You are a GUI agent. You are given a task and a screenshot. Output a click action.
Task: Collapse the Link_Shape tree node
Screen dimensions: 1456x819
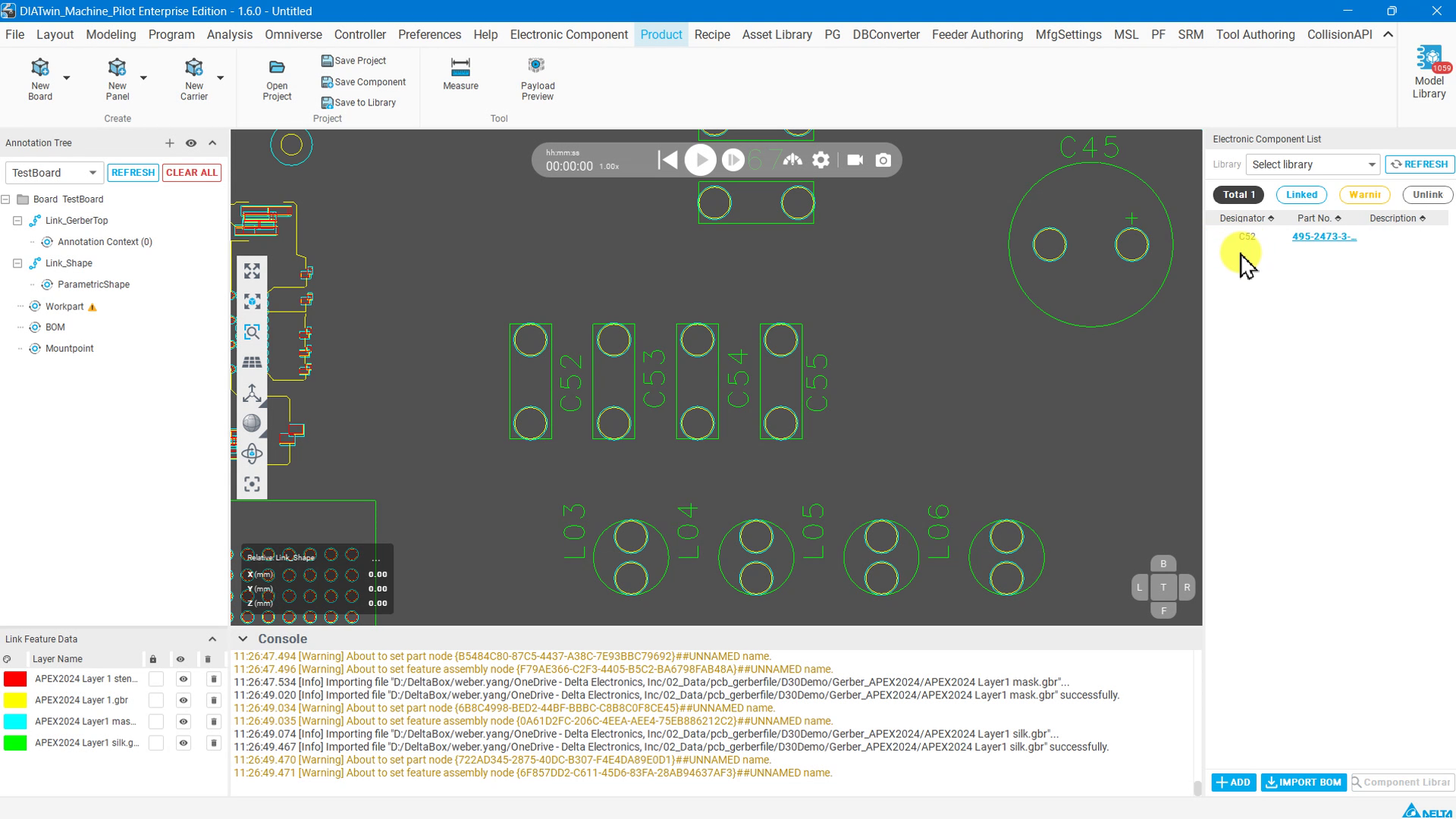coord(17,263)
